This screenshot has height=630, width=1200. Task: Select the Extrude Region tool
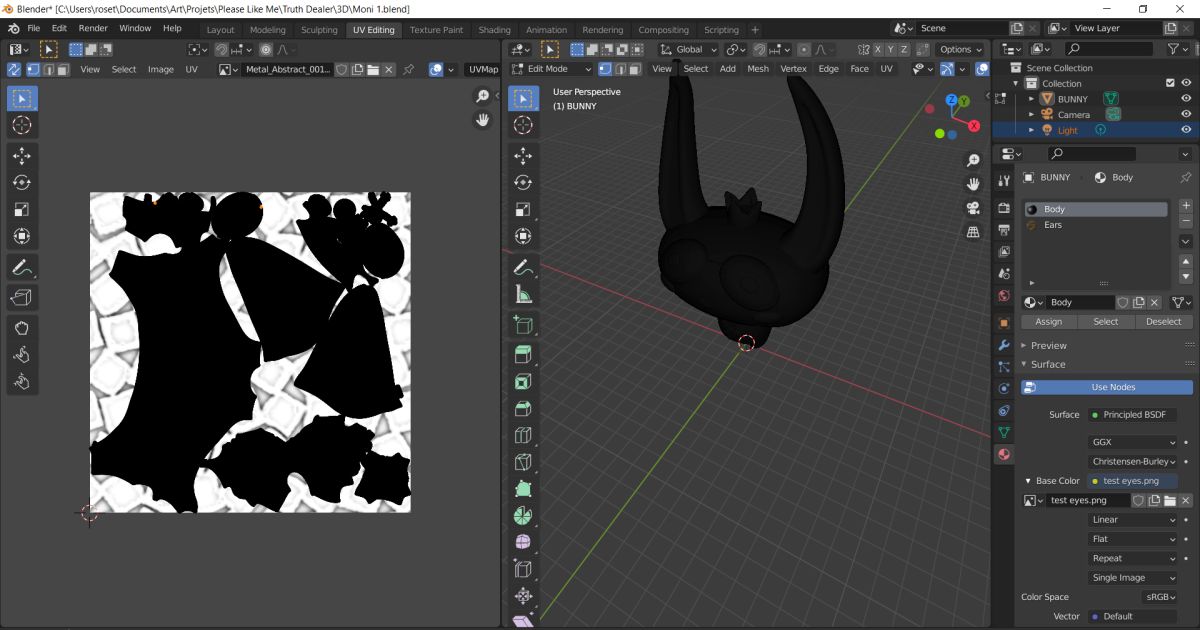coord(523,354)
